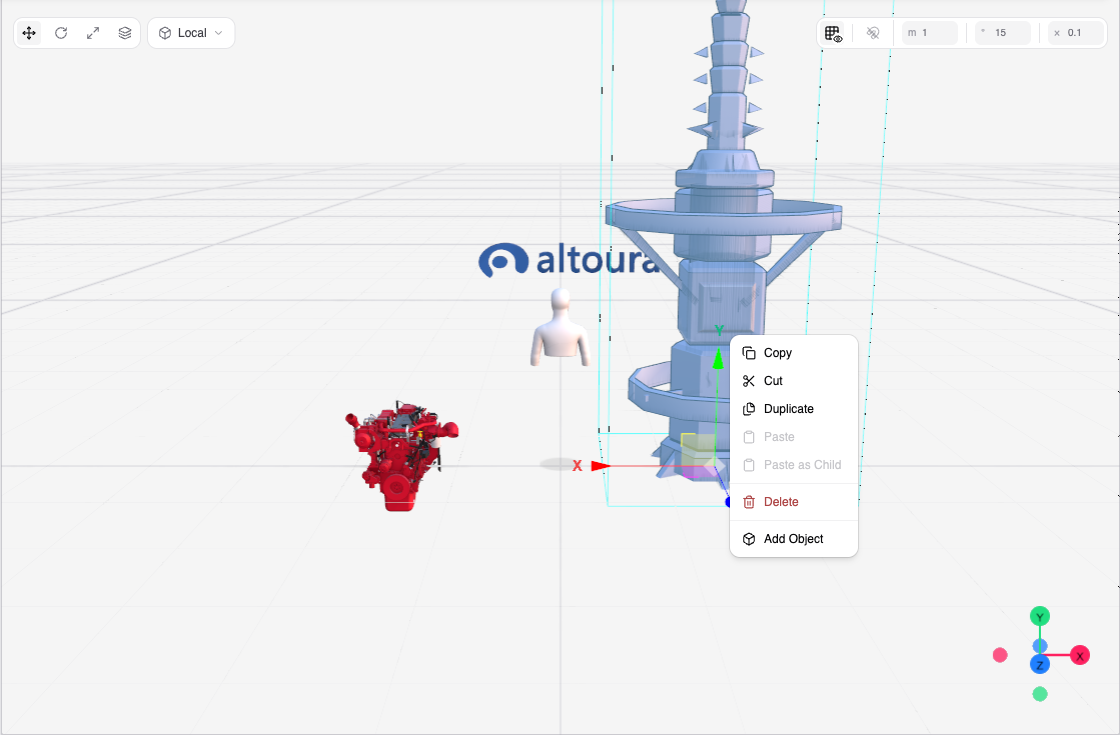The height and width of the screenshot is (735, 1120).
Task: Click Add Object in the context menu
Action: click(x=794, y=539)
